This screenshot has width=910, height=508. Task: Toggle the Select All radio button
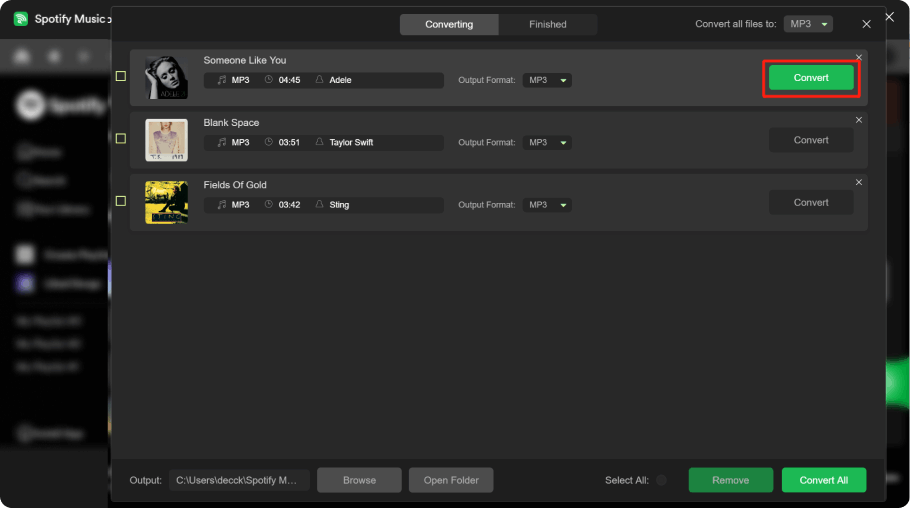661,480
